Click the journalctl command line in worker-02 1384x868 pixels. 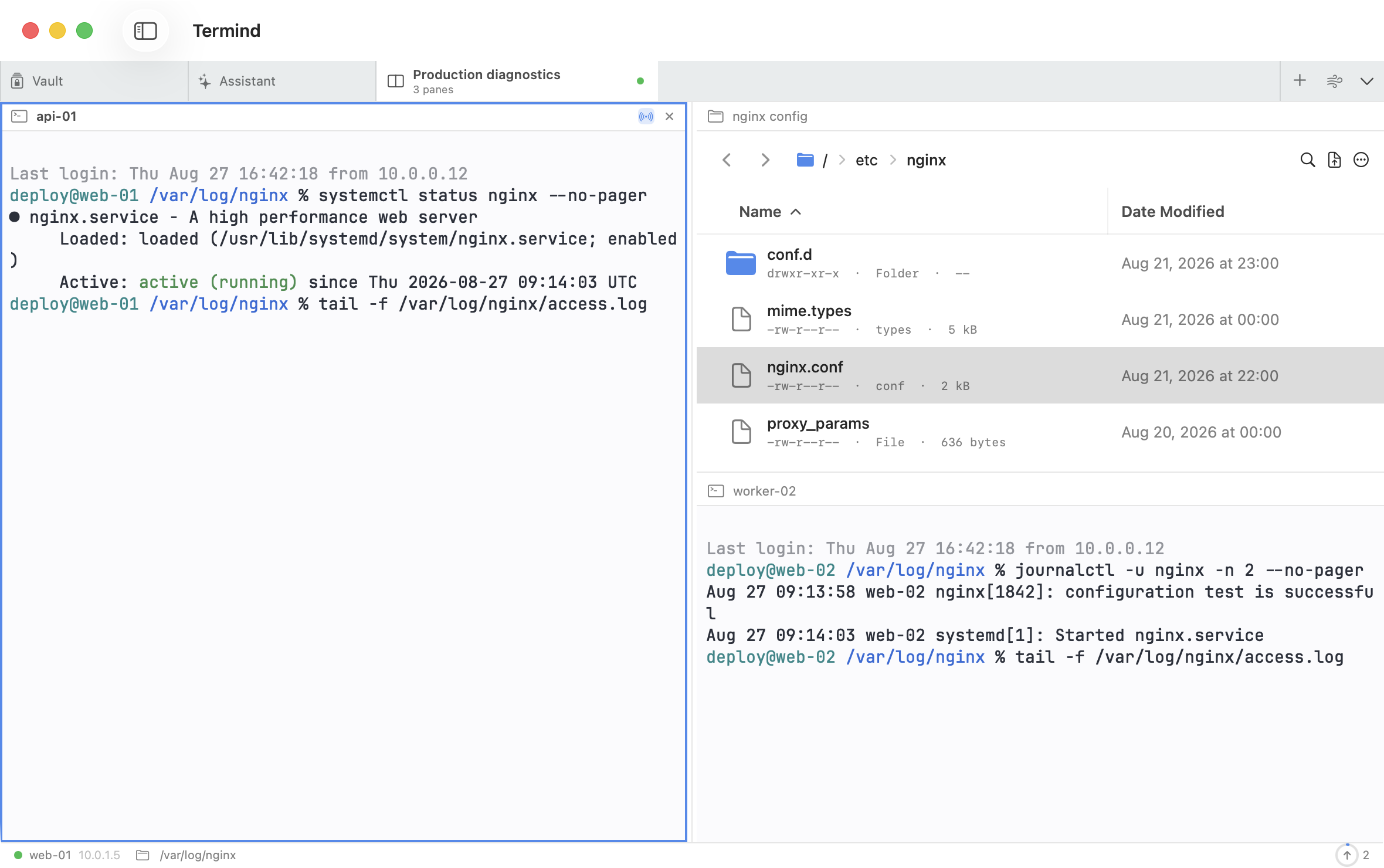[x=1034, y=570]
